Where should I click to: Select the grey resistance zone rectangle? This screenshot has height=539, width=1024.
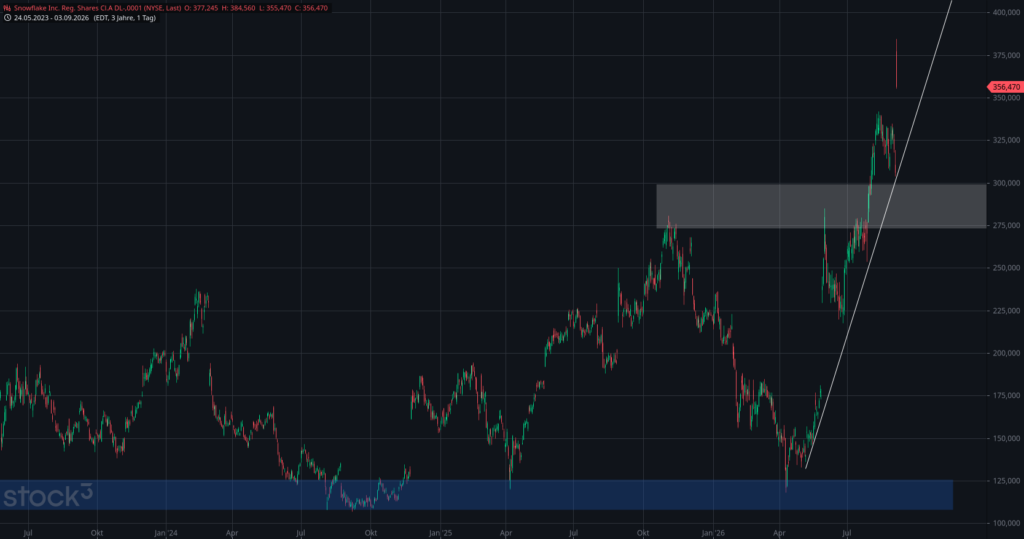pyautogui.click(x=821, y=206)
